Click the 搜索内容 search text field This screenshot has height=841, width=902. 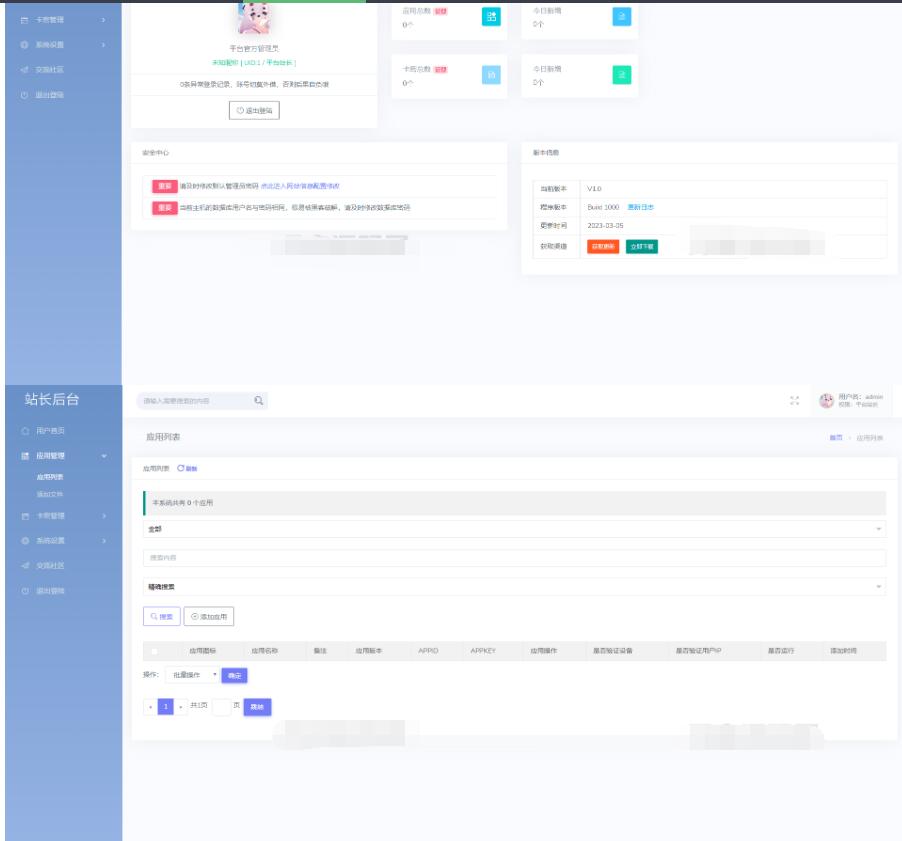click(x=514, y=557)
